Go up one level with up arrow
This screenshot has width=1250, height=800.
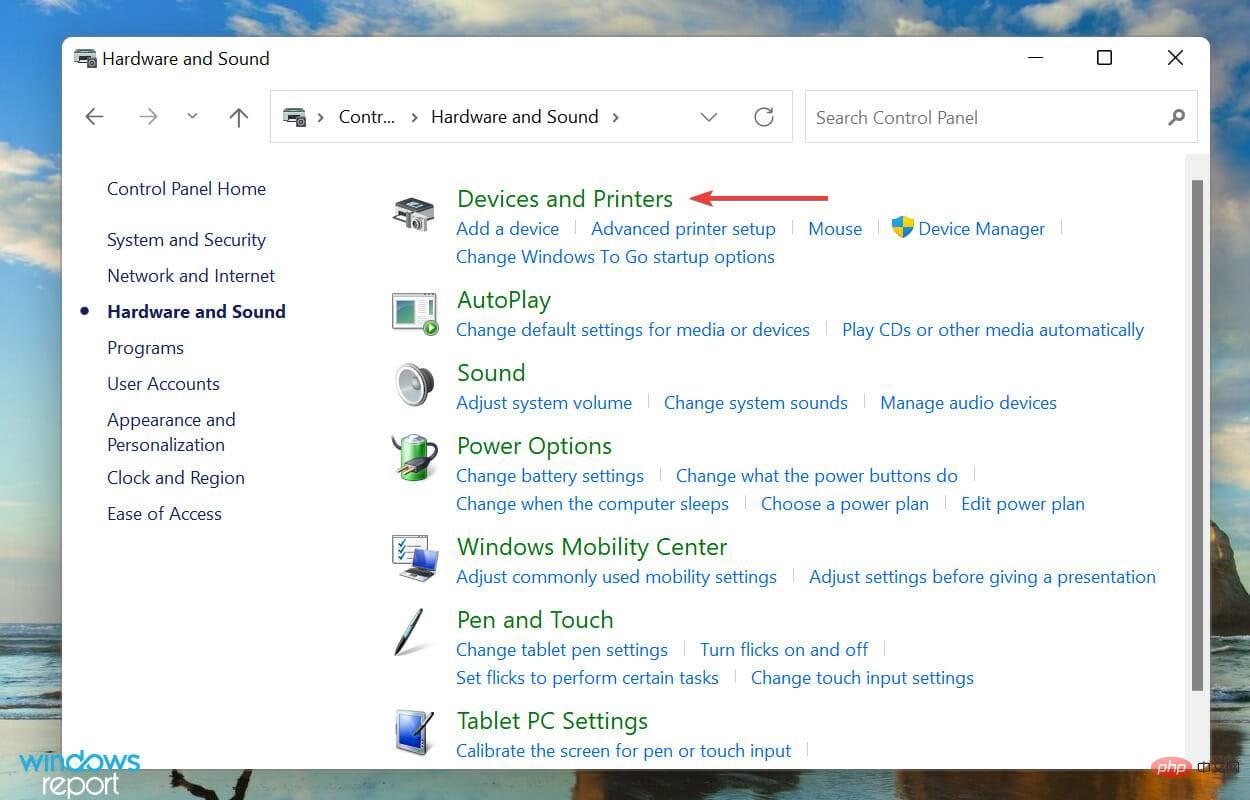[x=238, y=117]
